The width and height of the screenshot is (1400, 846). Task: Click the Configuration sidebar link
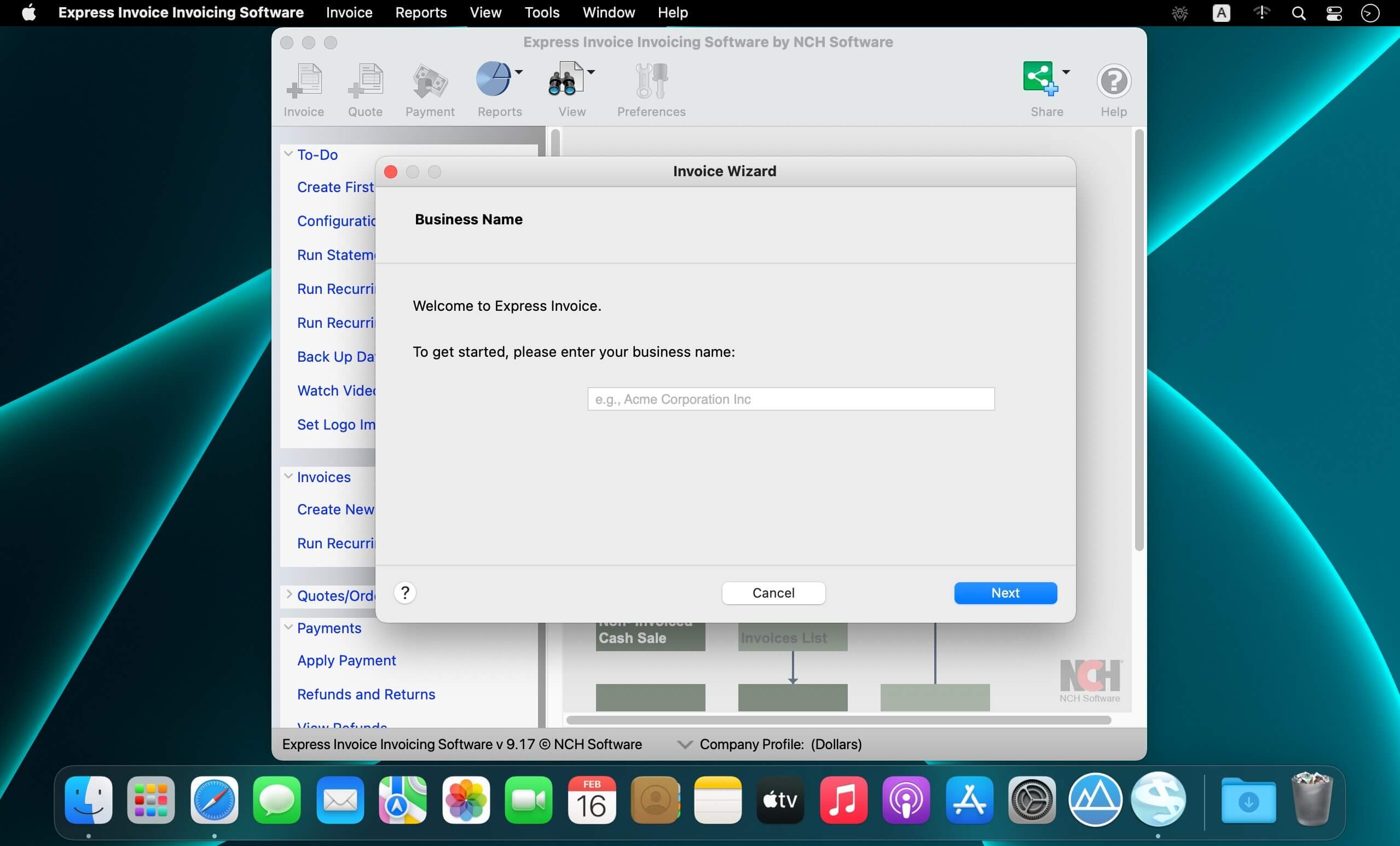(337, 221)
